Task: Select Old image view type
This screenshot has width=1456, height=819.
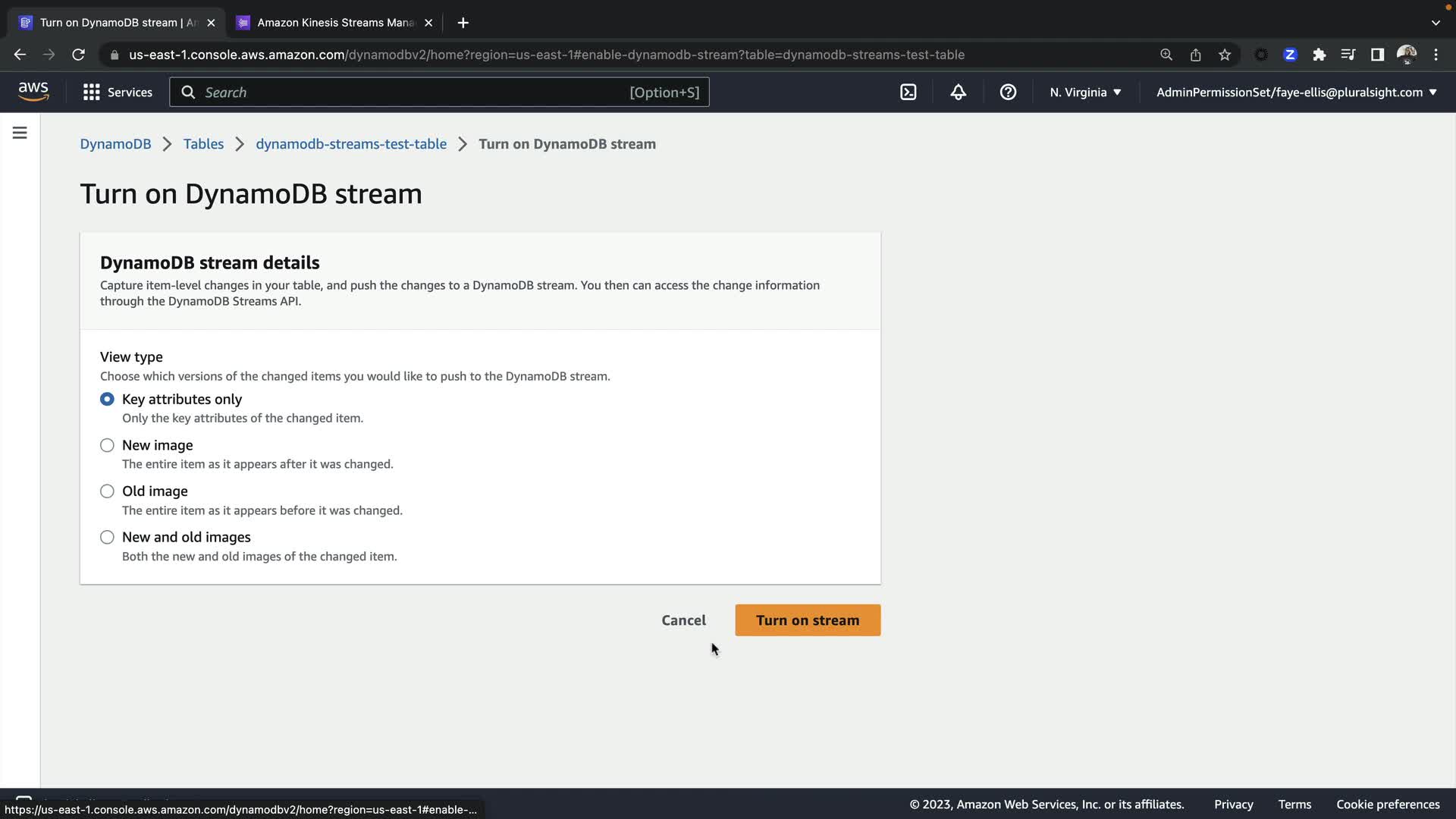Action: (x=107, y=491)
